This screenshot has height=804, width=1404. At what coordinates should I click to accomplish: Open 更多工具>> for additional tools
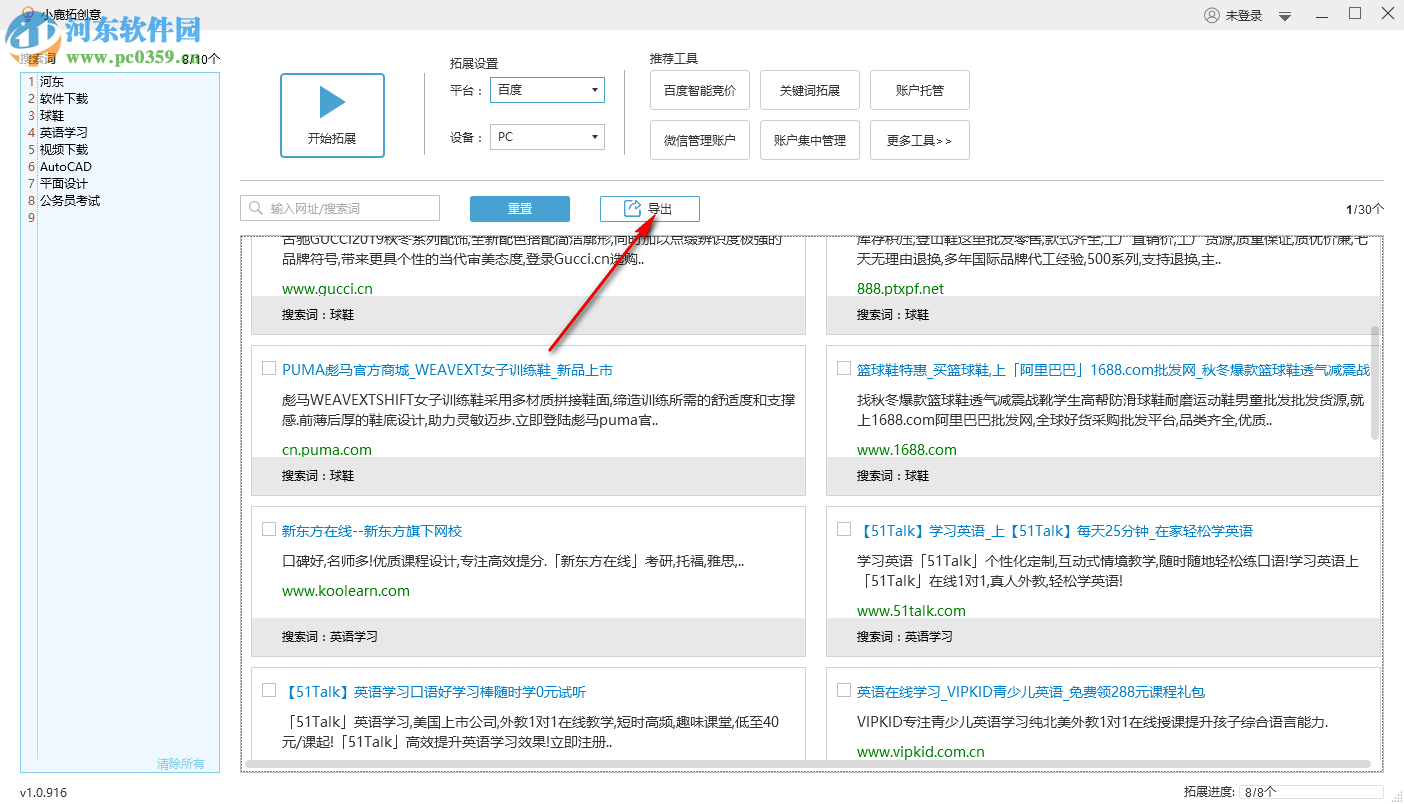919,139
